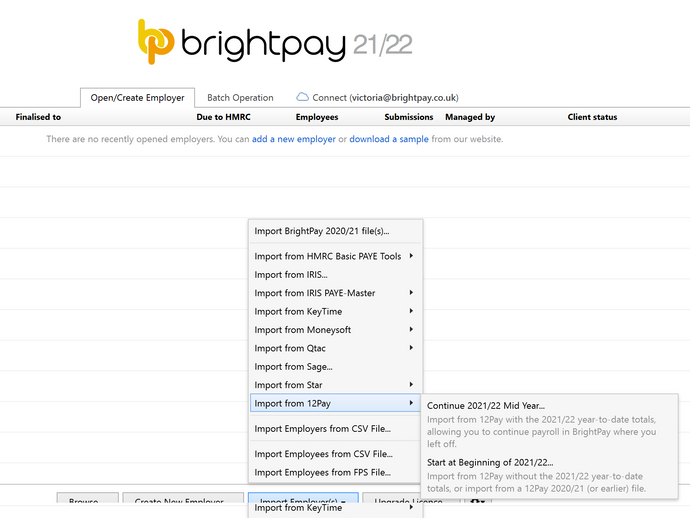Expand arrow beside Import from 12Pay
The width and height of the screenshot is (690, 518).
pos(411,403)
